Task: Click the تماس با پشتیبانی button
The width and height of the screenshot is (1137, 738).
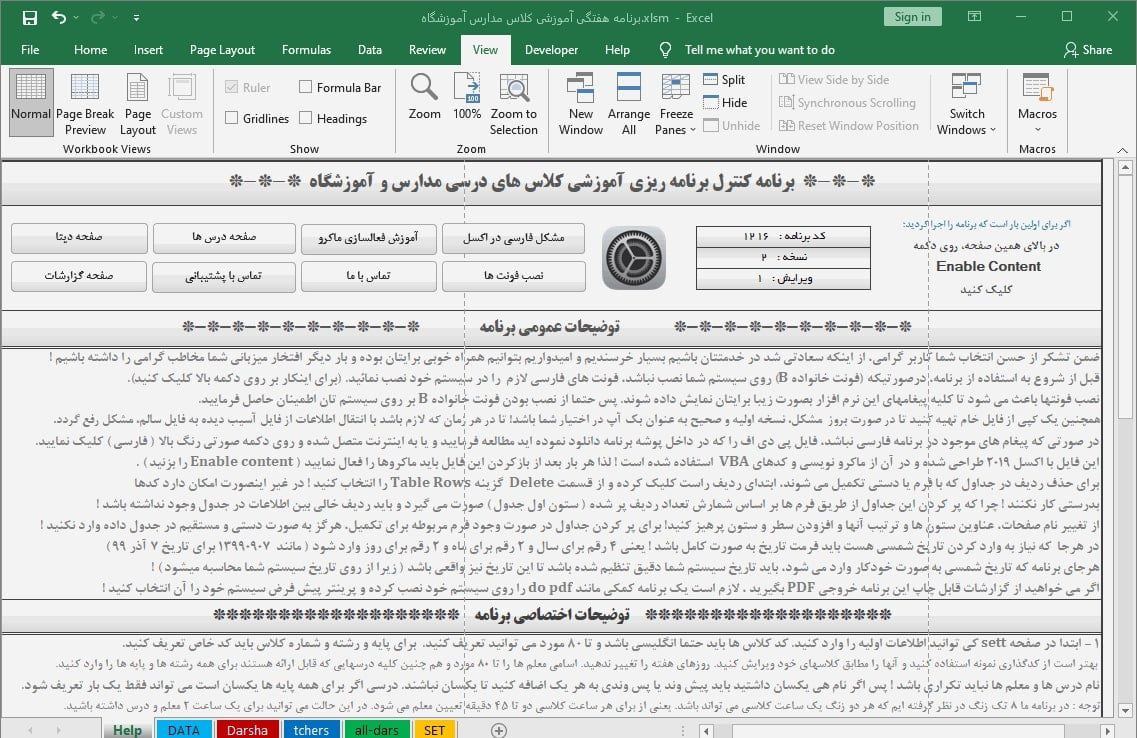Action: coord(223,277)
